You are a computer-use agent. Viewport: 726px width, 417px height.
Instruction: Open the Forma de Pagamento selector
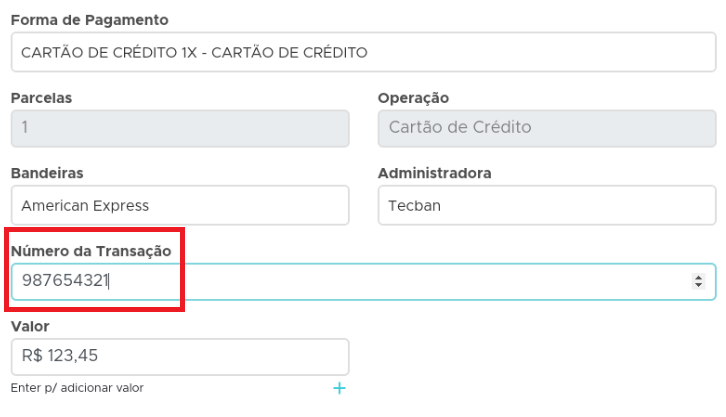click(363, 52)
